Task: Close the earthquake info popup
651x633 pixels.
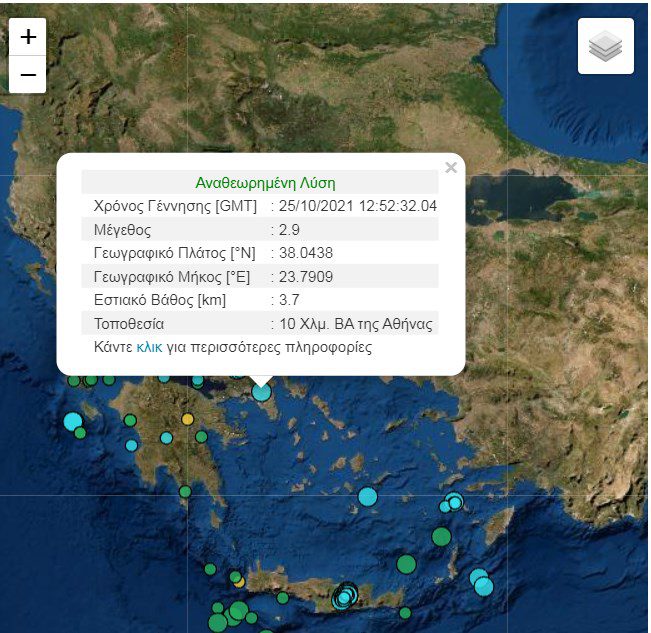Action: [x=451, y=167]
